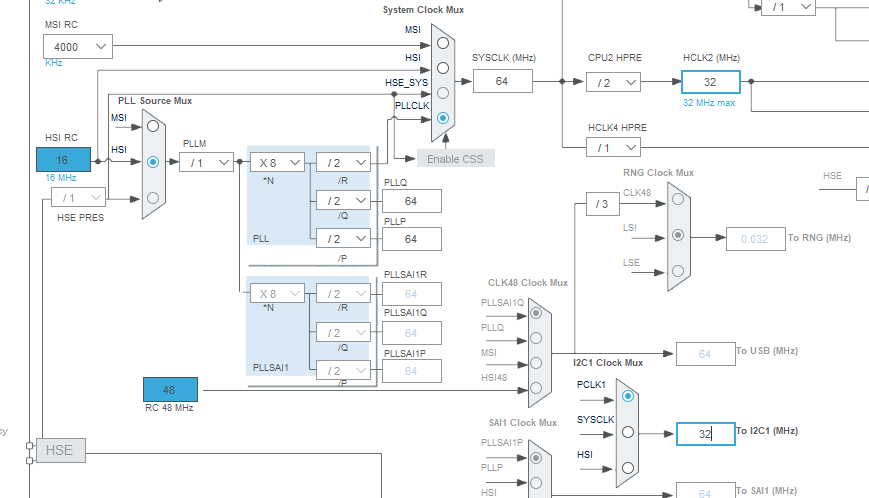Open PLLM /1 divider dropdown
The height and width of the screenshot is (498, 869).
[206, 162]
